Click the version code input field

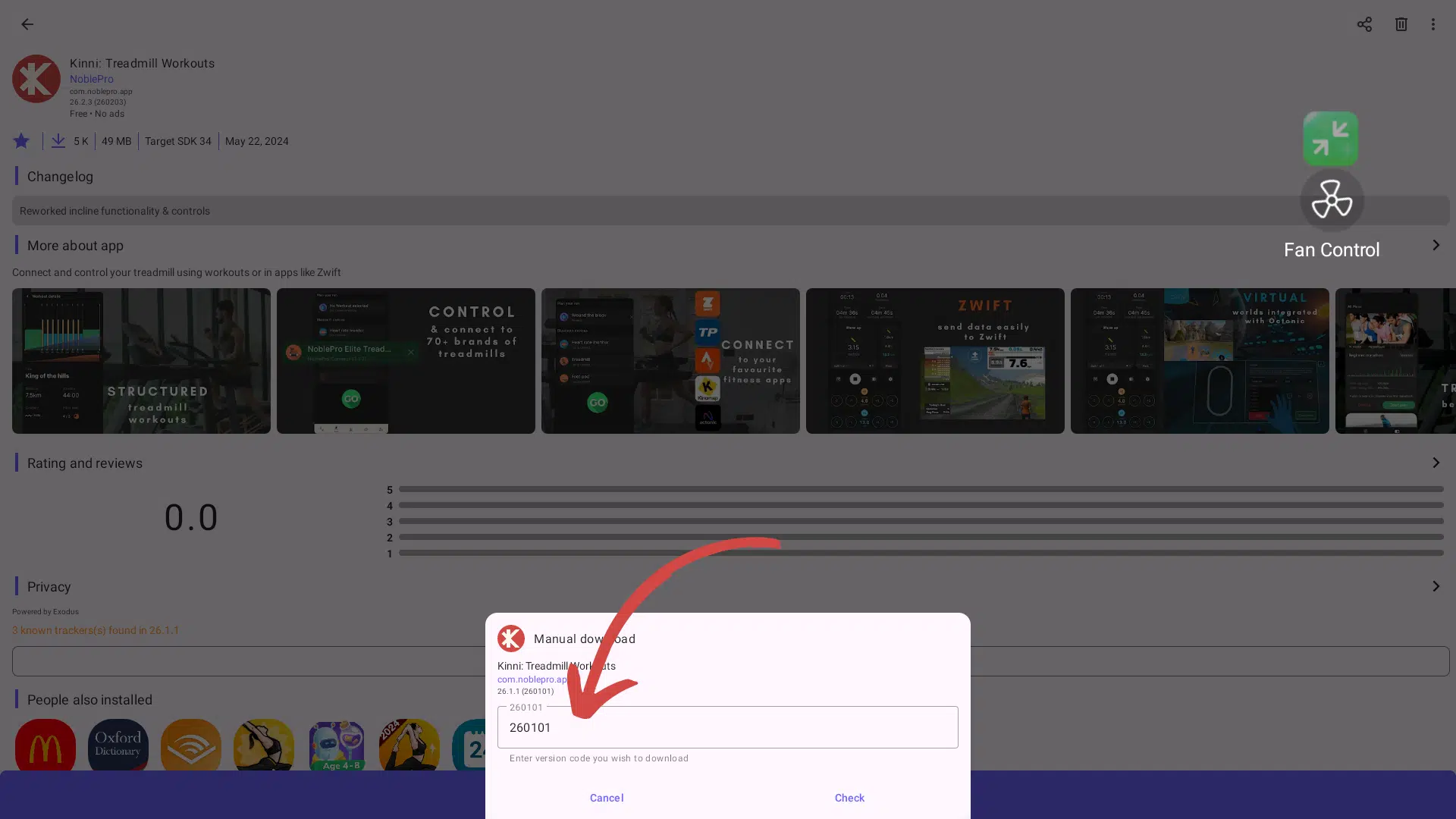[x=727, y=727]
